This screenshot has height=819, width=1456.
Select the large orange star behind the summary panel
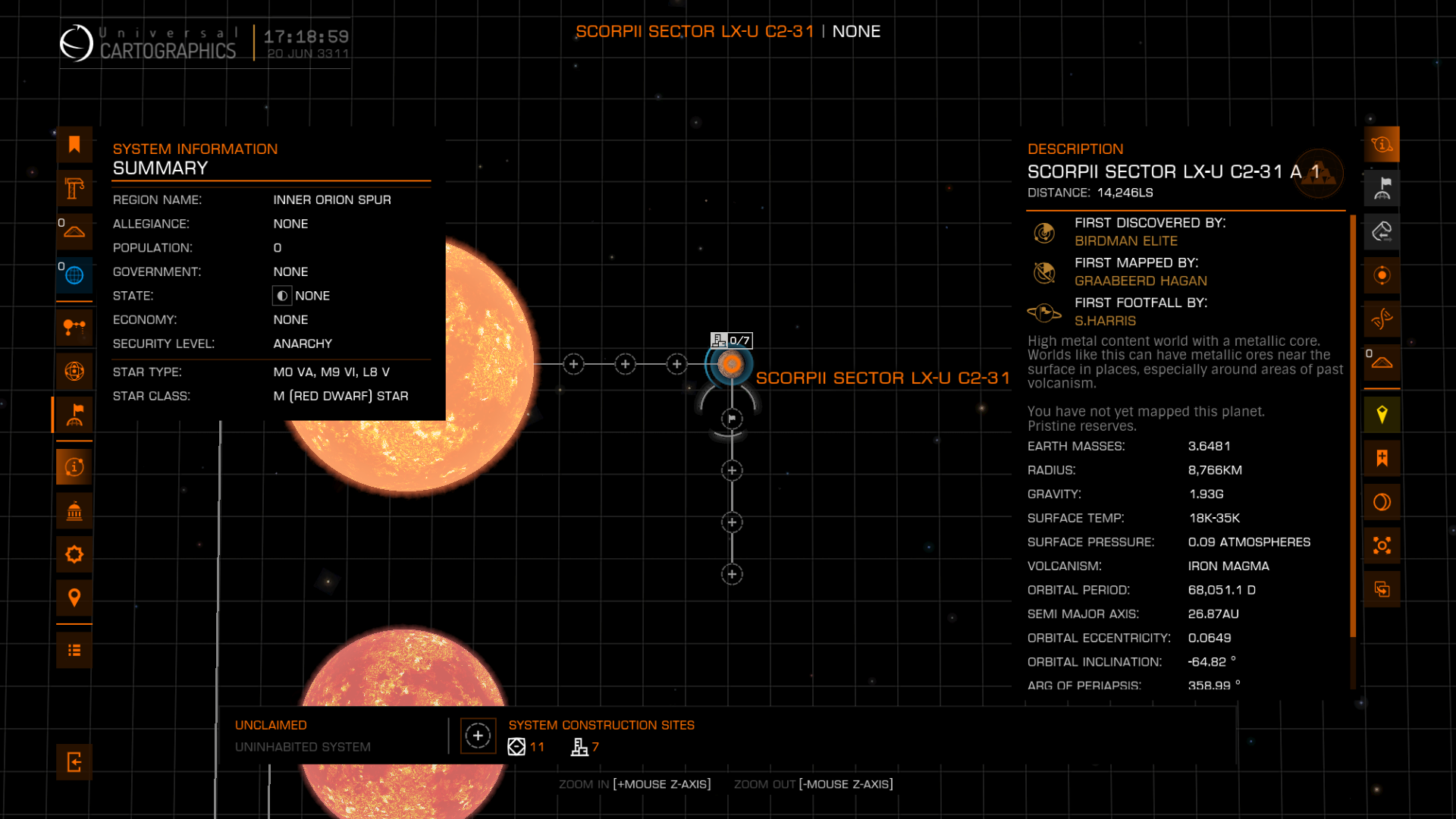(x=485, y=364)
